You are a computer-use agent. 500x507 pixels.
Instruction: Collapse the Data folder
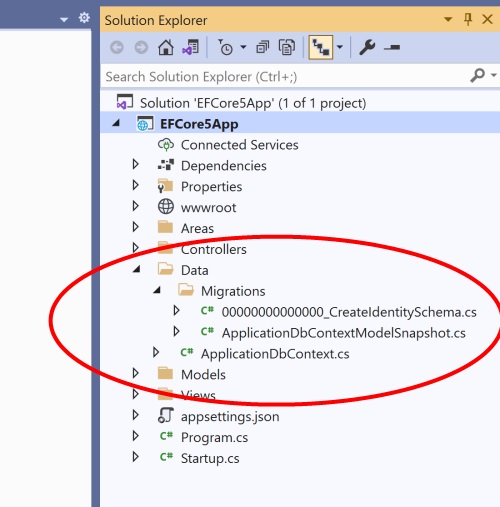(137, 269)
